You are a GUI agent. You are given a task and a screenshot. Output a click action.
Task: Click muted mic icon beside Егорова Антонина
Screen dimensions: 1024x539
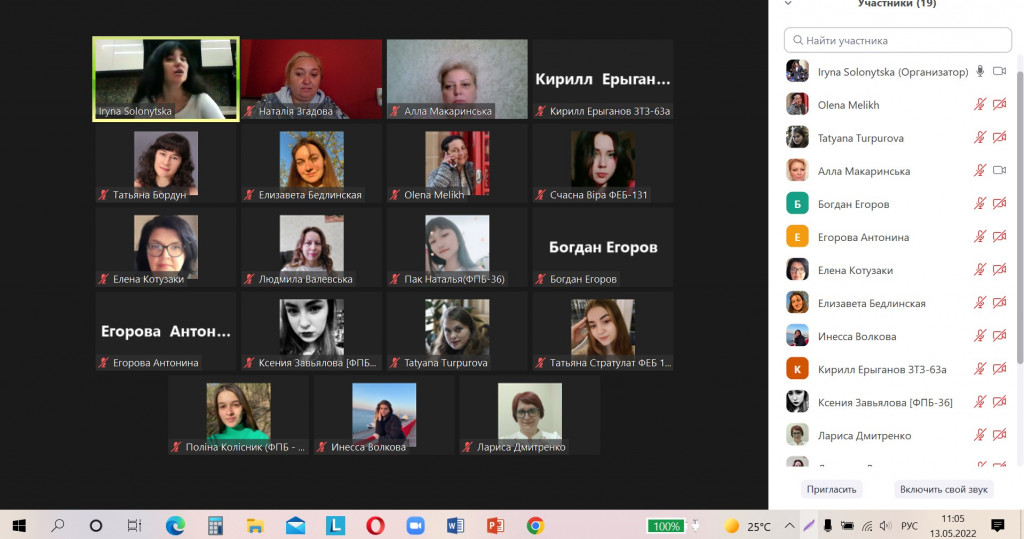click(x=980, y=237)
